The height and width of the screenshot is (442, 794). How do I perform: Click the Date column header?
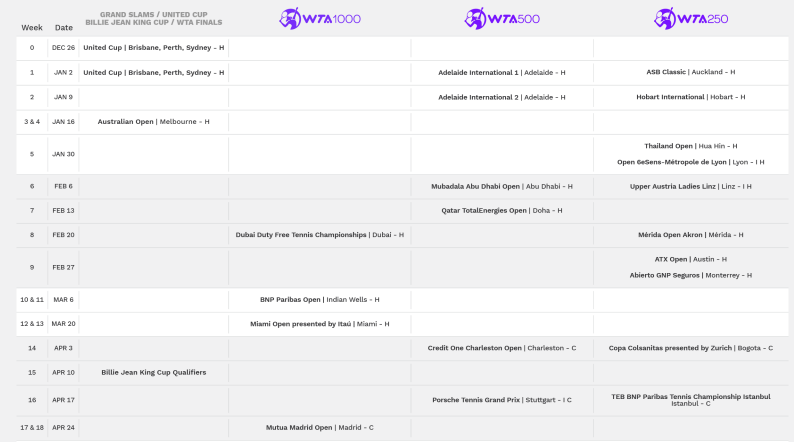coord(64,27)
